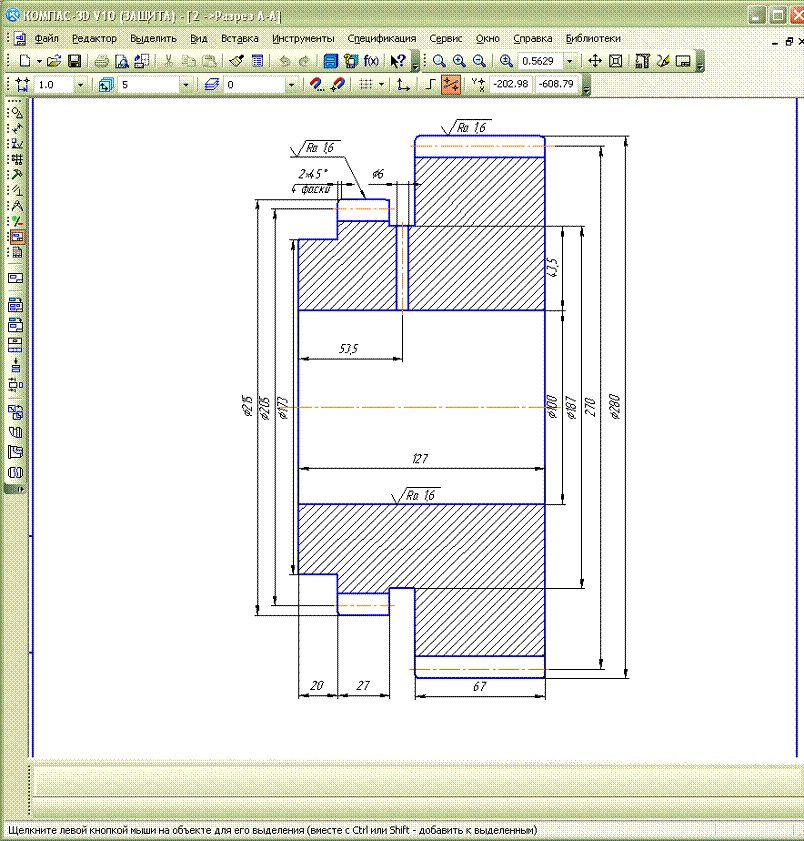Open the Инструменты menu
804x841 pixels.
click(303, 38)
